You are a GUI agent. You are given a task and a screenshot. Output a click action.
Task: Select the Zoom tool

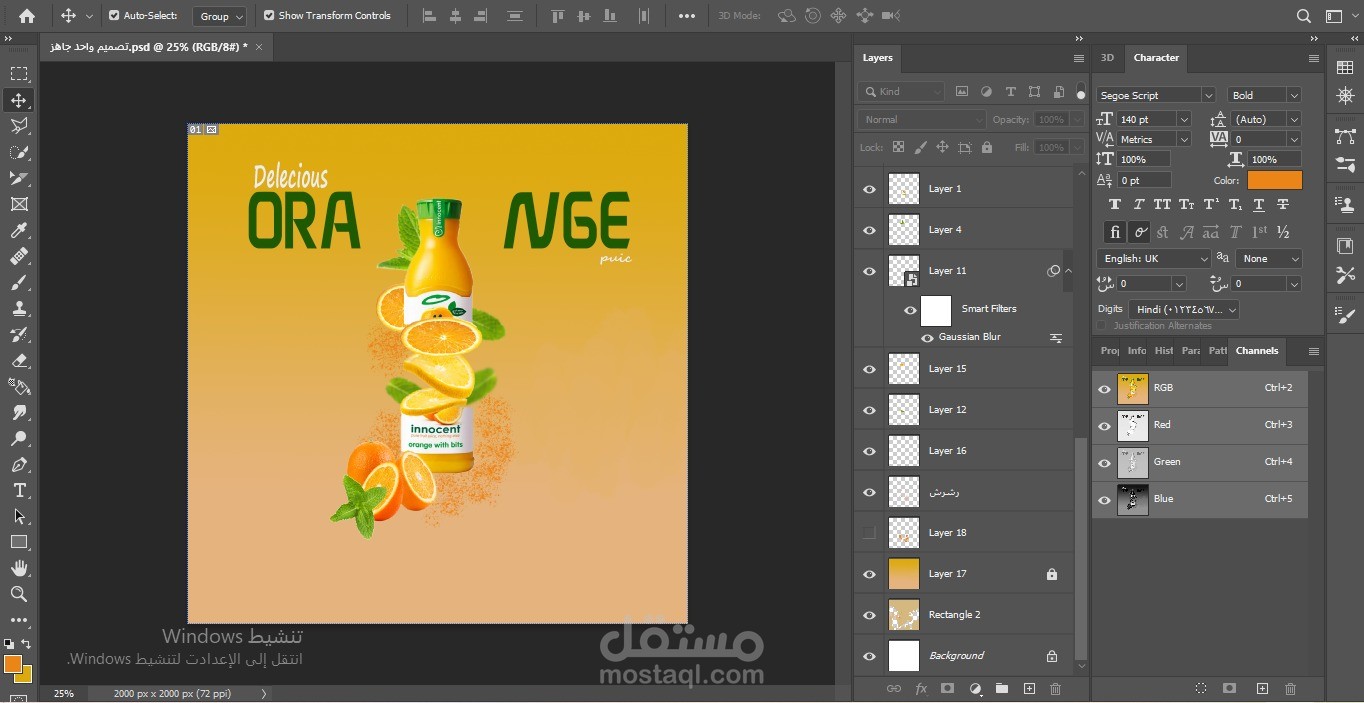coord(19,594)
